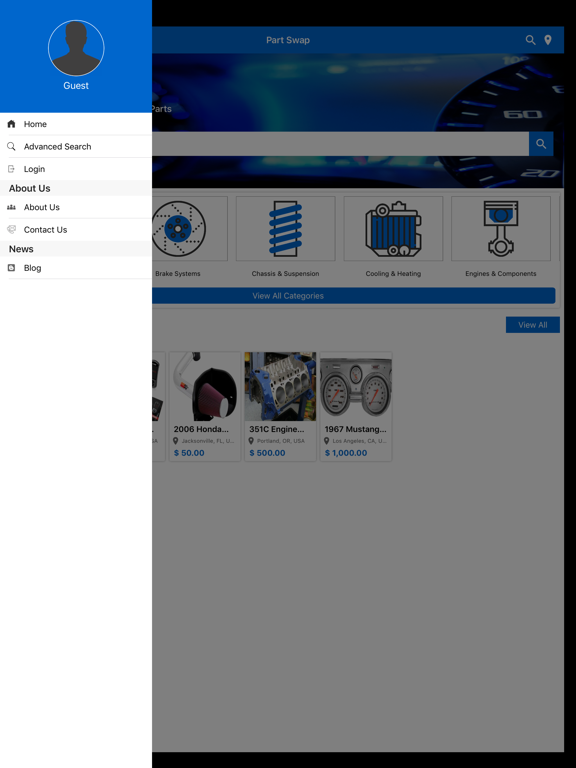The width and height of the screenshot is (576, 768).
Task: Click the $ 1,000.00 price
Action: 346,453
